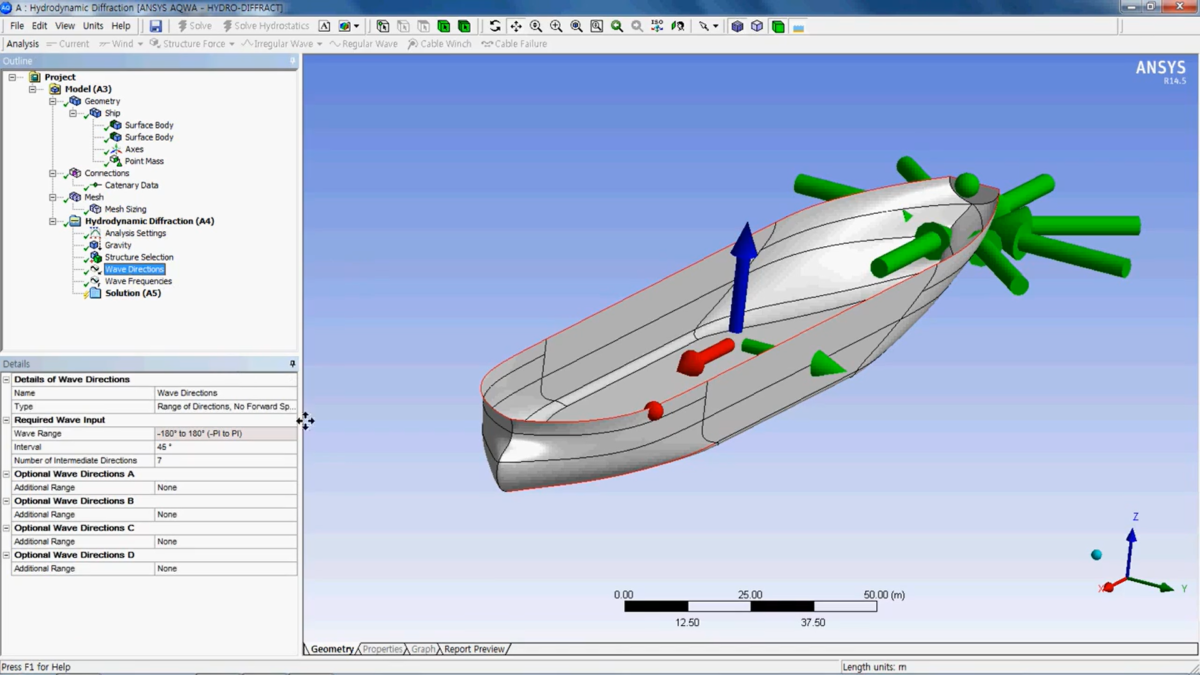
Task: Select the Geometry tab
Action: 332,649
